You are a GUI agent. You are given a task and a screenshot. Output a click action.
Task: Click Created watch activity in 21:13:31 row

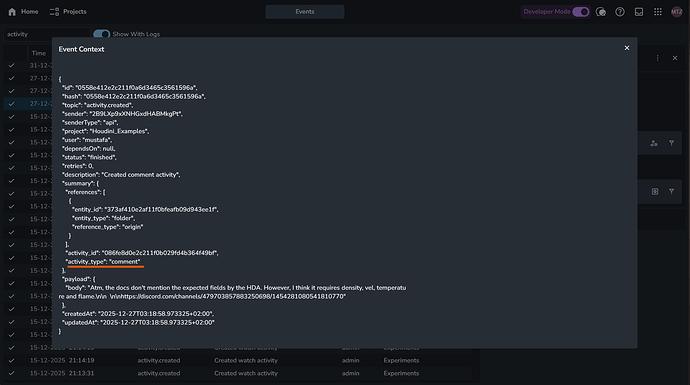[x=246, y=373]
